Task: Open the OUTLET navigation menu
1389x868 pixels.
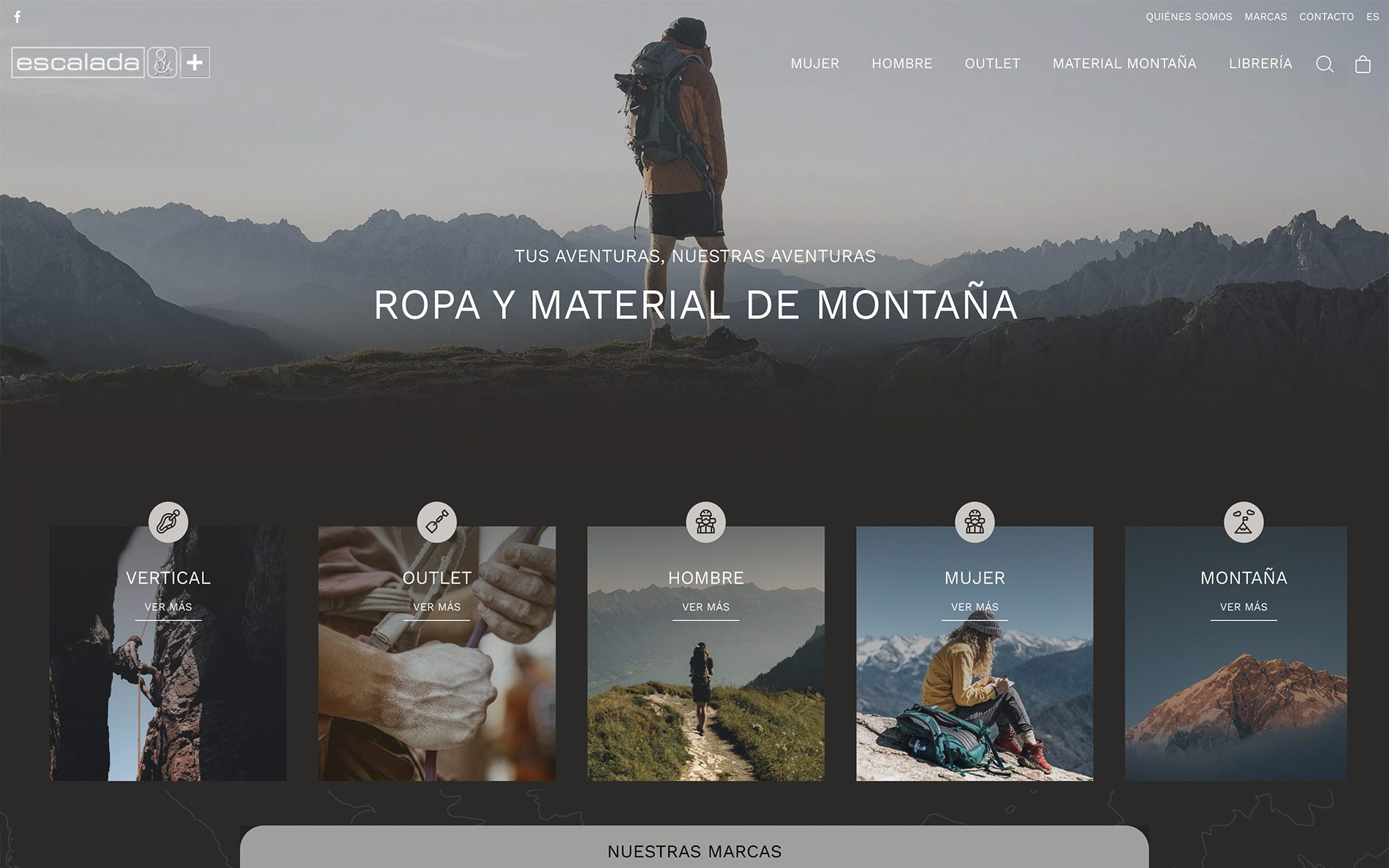Action: (992, 64)
